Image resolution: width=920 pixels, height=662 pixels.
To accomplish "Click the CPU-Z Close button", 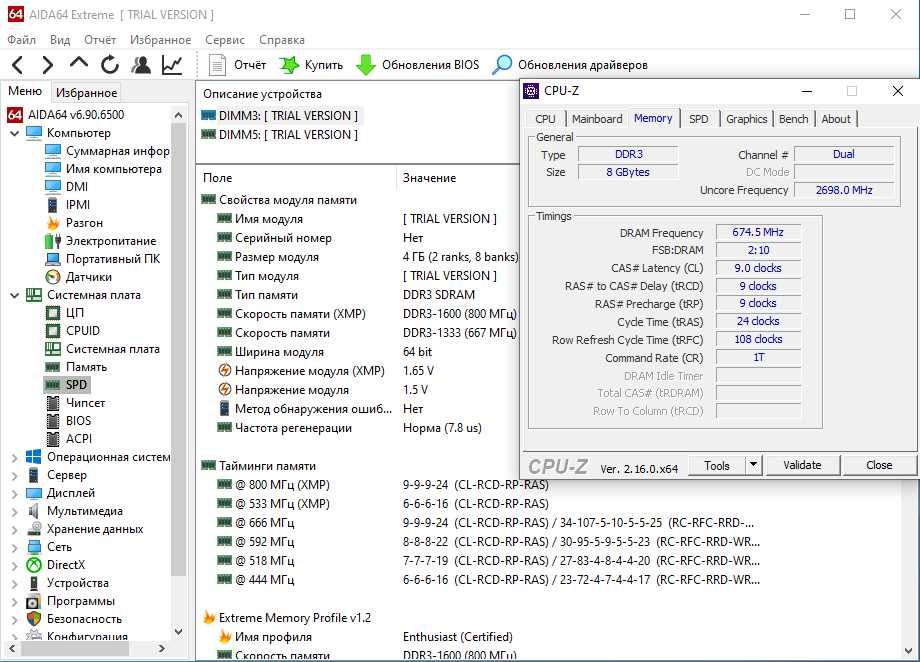I will coord(879,465).
